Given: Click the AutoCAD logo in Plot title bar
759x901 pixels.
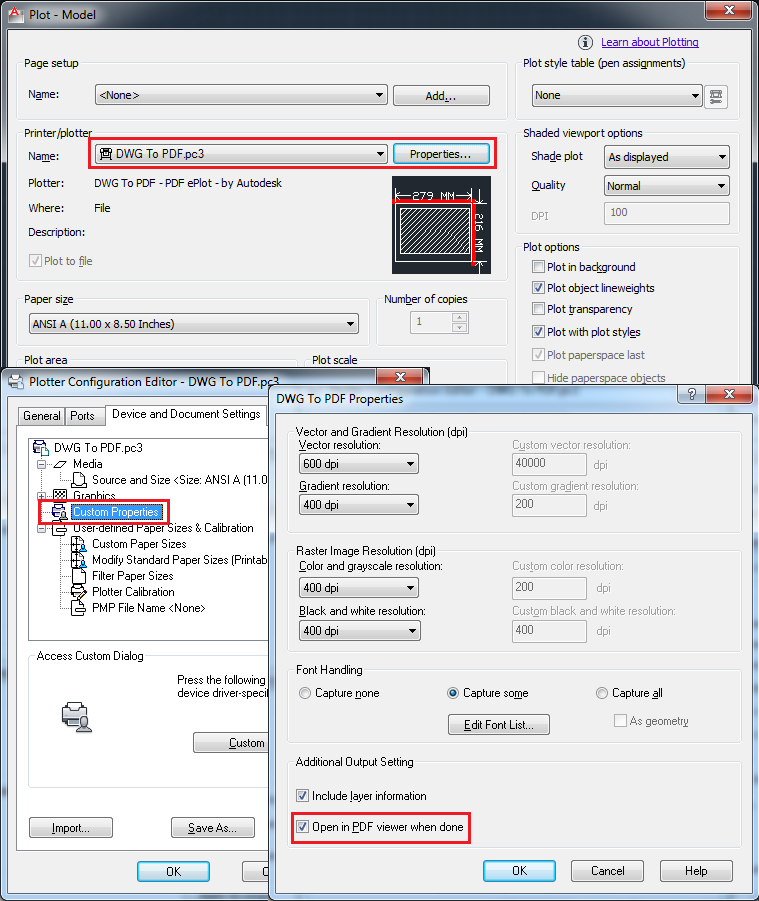Looking at the screenshot, I should pyautogui.click(x=16, y=13).
